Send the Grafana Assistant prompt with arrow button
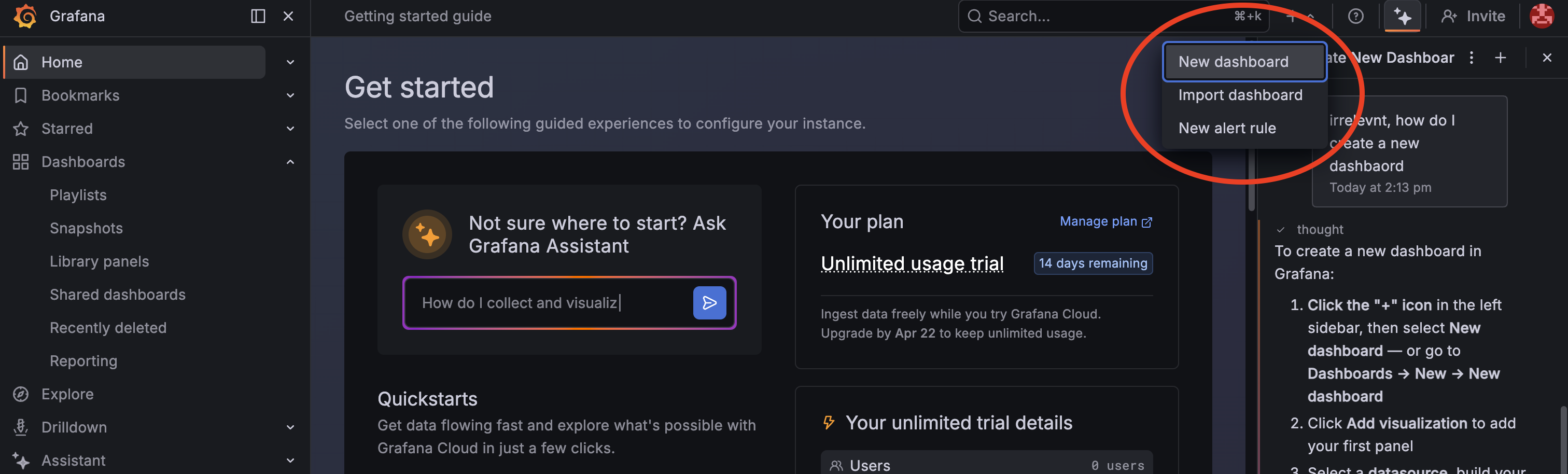The height and width of the screenshot is (474, 1568). (x=710, y=302)
